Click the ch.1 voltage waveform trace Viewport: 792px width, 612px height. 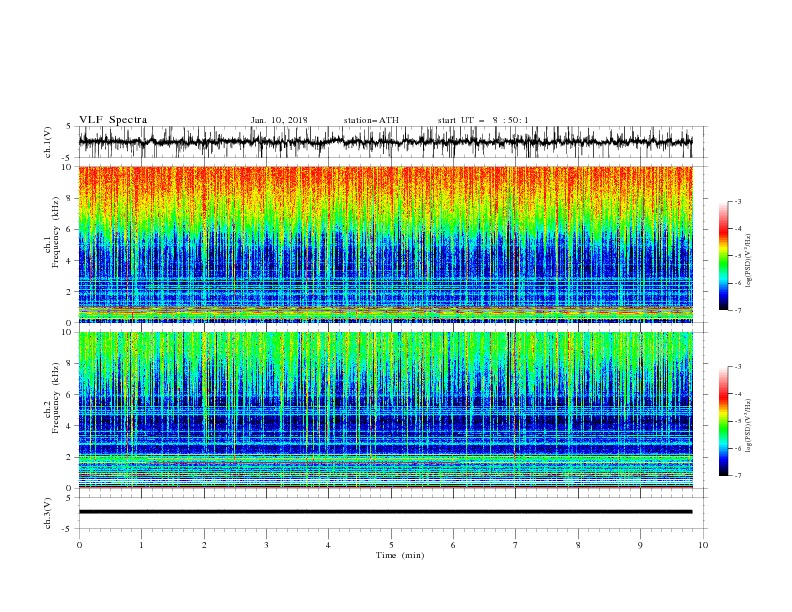[385, 142]
